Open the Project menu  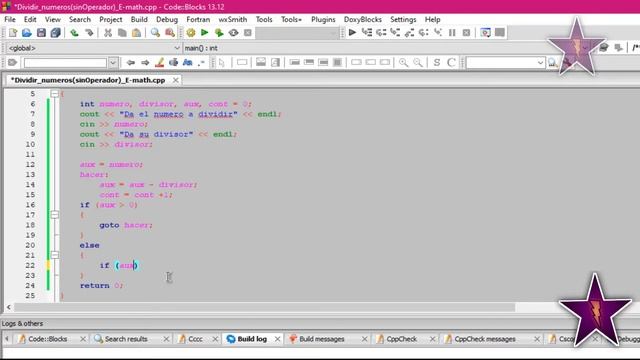[x=111, y=20]
